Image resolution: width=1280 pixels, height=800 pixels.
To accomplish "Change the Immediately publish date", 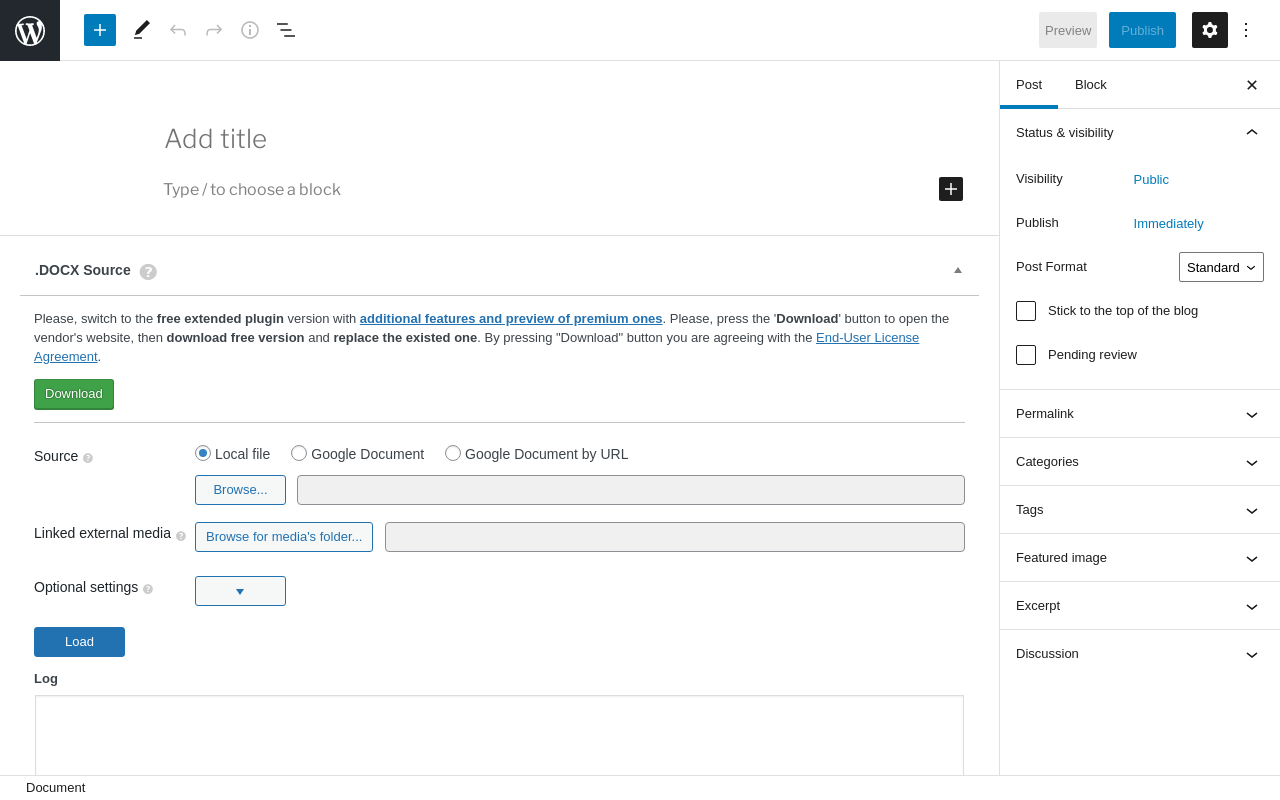I will 1168,224.
